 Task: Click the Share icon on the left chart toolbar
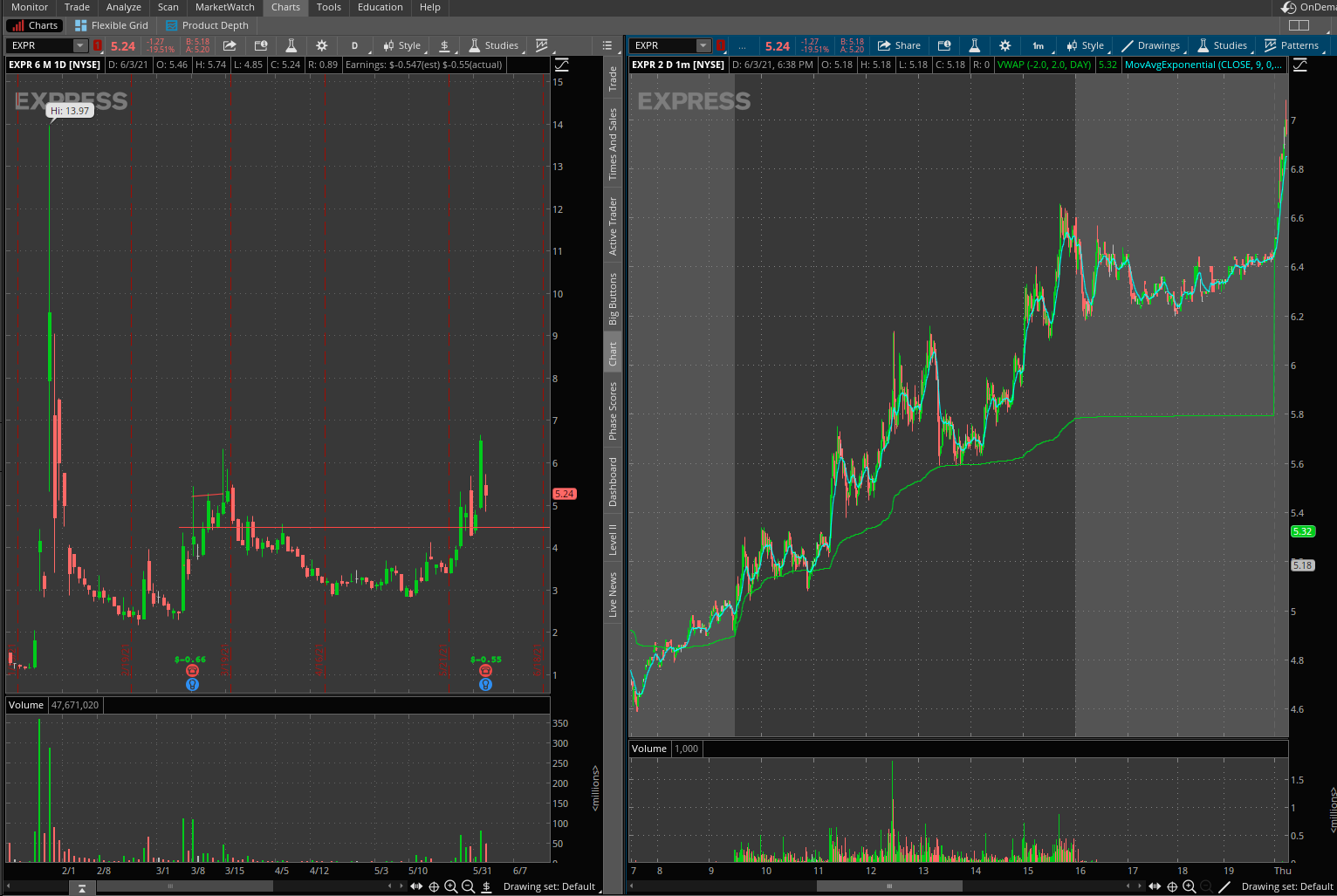[x=230, y=45]
